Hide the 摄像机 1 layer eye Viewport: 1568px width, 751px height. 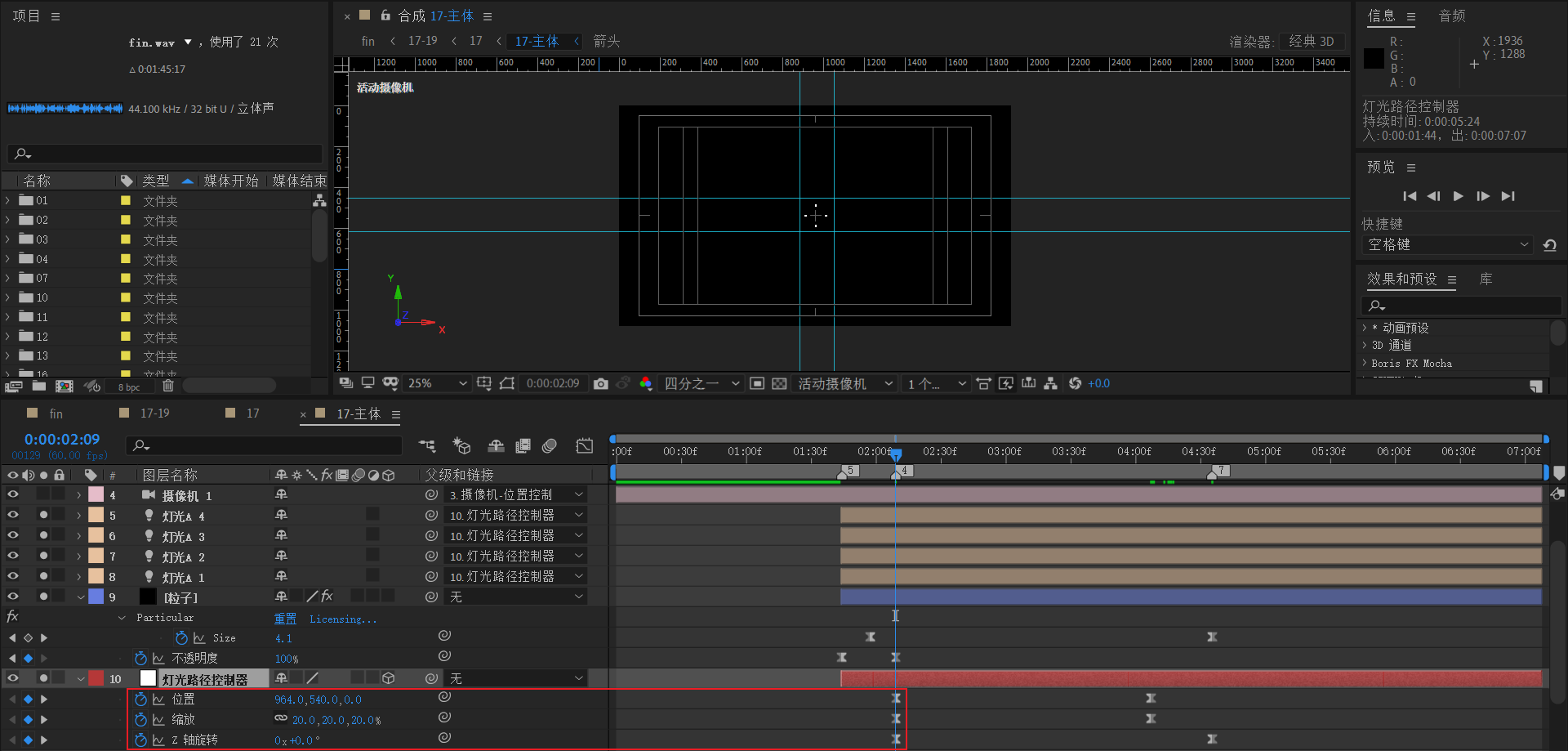[x=13, y=494]
